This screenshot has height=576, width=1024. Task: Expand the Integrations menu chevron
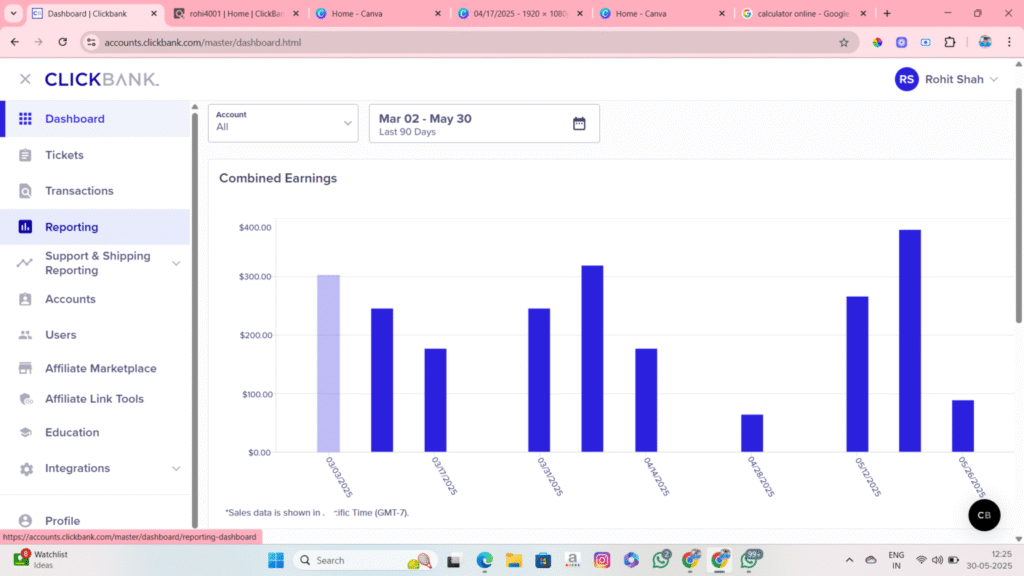(x=176, y=468)
